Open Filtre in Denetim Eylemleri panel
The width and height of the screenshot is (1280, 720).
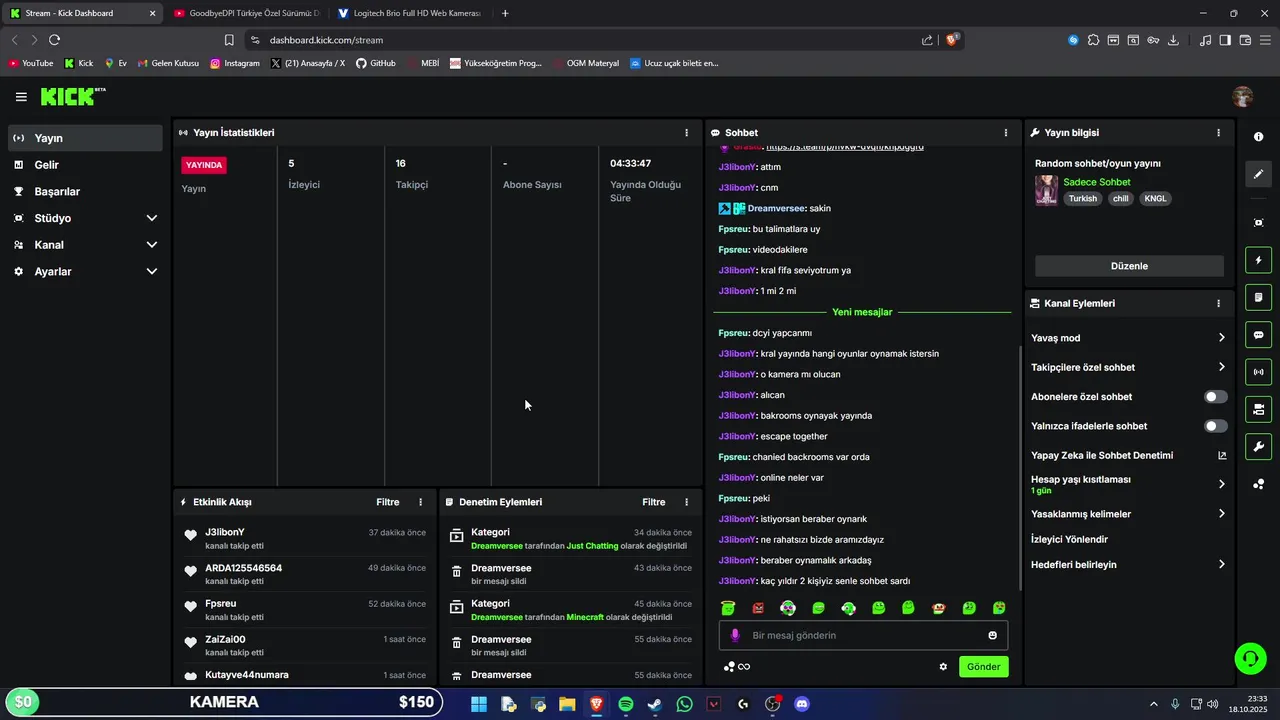click(653, 502)
